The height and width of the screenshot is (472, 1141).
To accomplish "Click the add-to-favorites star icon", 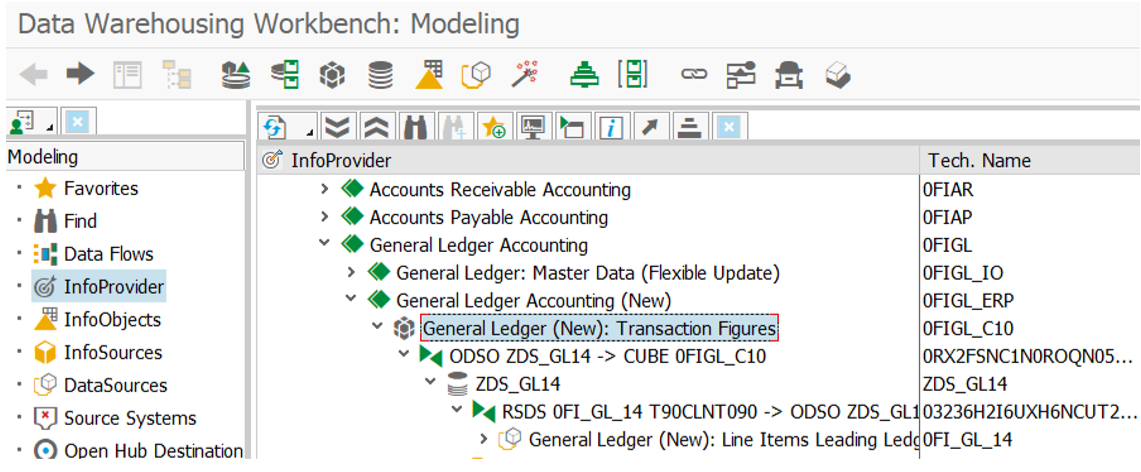I will pos(493,127).
